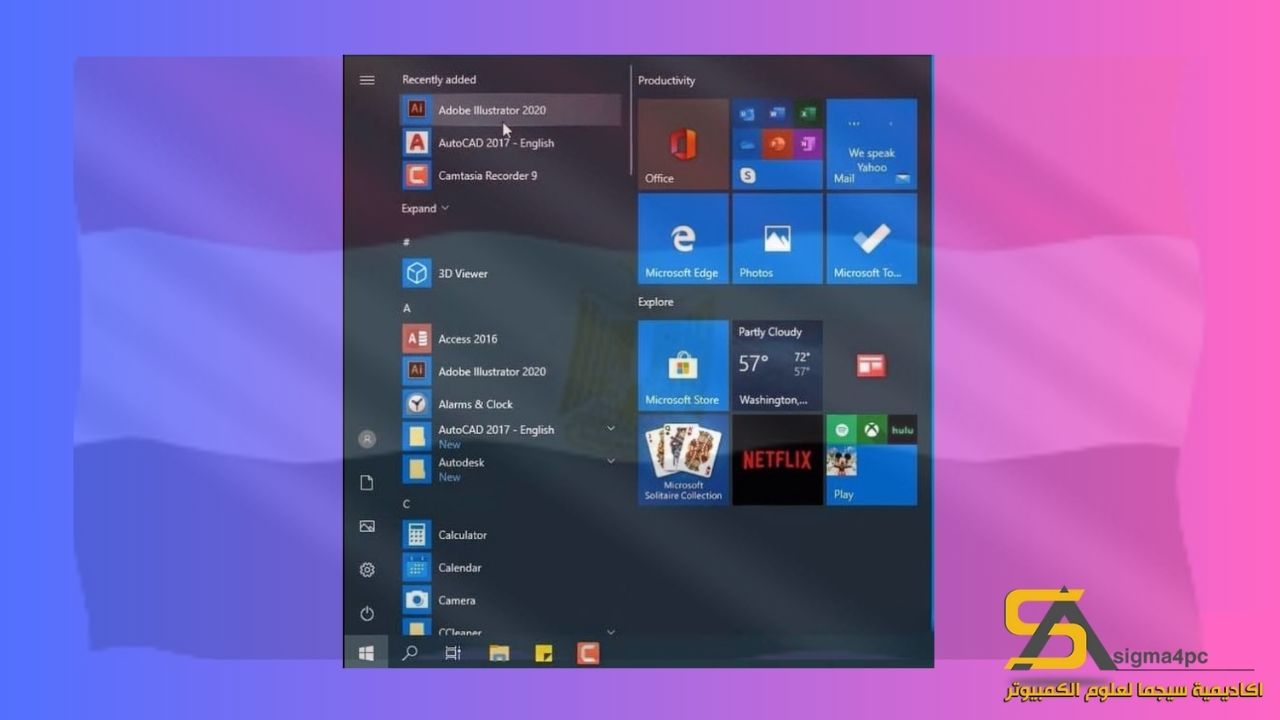
Task: Open the Office apps group tile
Action: [777, 144]
